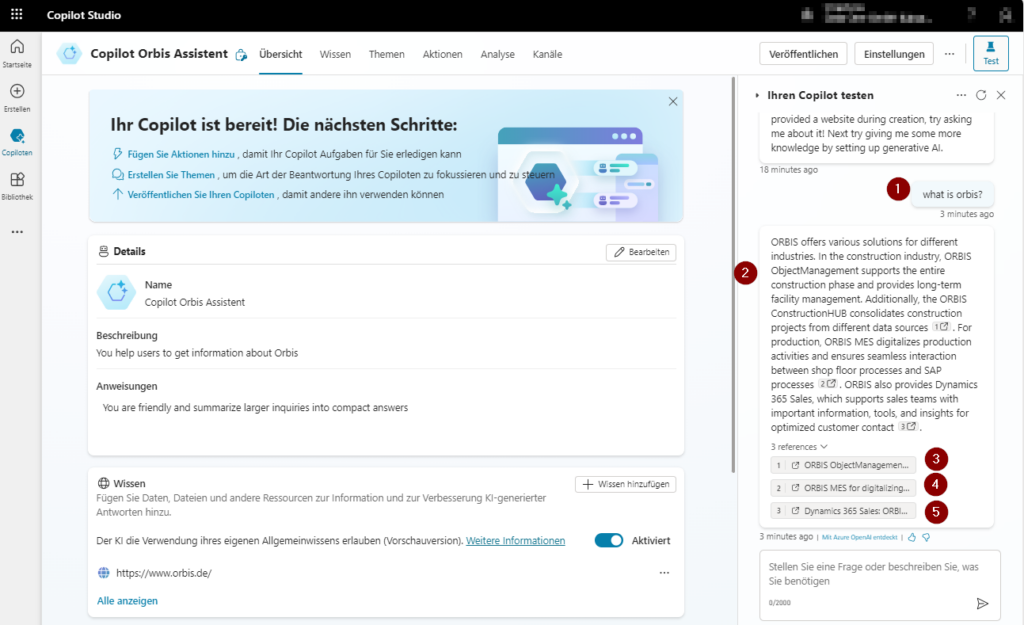This screenshot has width=1024, height=625.
Task: Click the Copilot Orbis Assistent avatar icon
Action: tap(69, 54)
